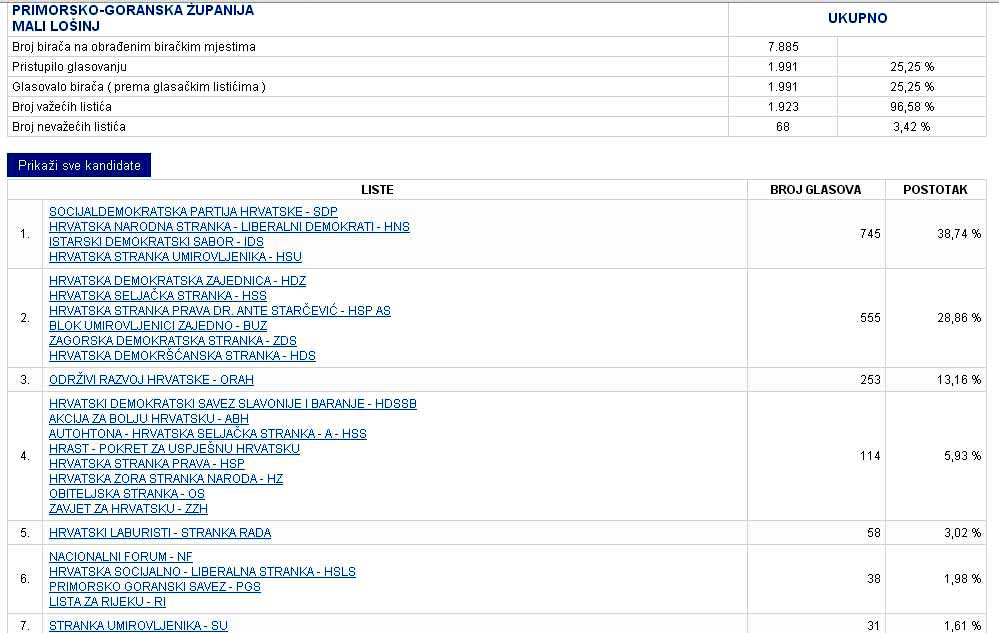
Task: Open HRVATSKA DEMOKRATSKA ZAJEDNICA - HDZ link
Action: tap(177, 281)
